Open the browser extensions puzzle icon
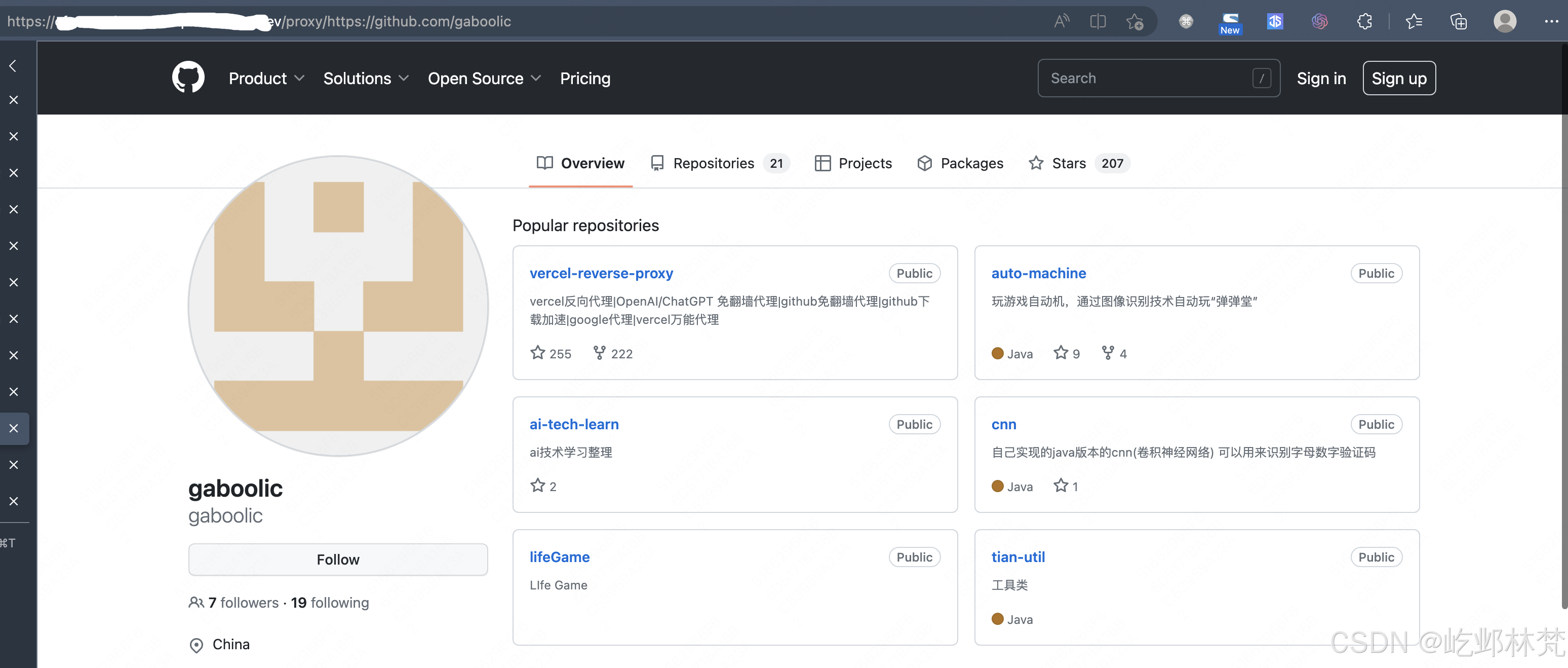 coord(1364,22)
